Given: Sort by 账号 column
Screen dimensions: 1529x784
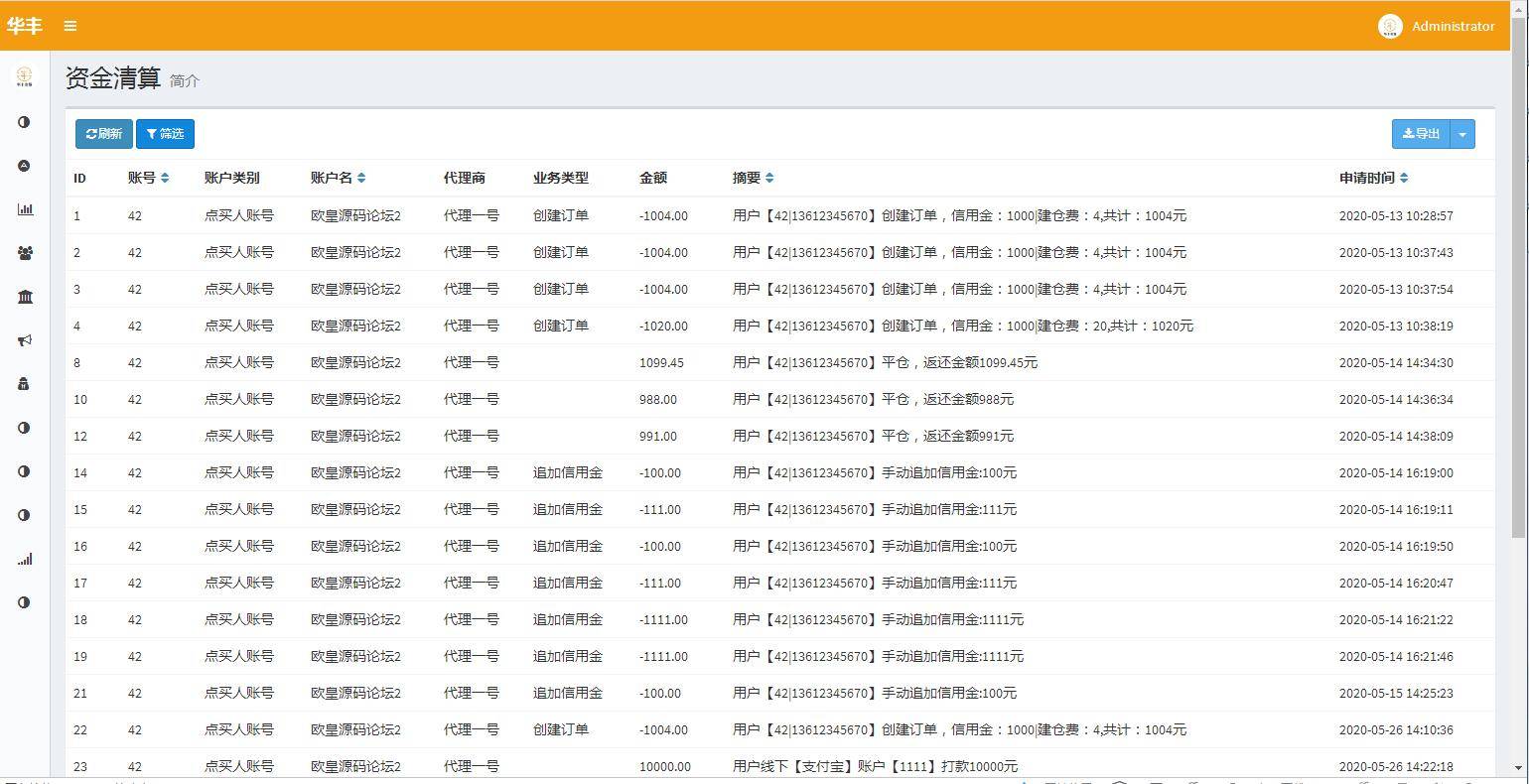Looking at the screenshot, I should pyautogui.click(x=164, y=179).
